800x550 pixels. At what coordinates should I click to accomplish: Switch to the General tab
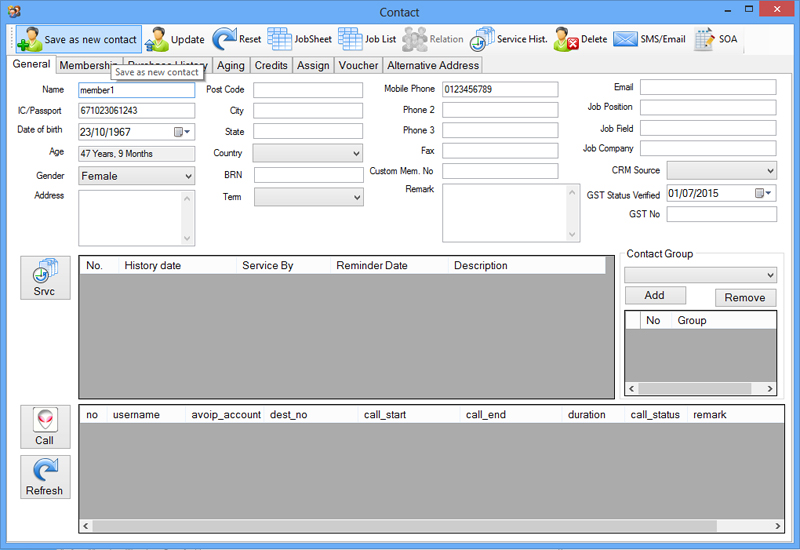click(32, 64)
